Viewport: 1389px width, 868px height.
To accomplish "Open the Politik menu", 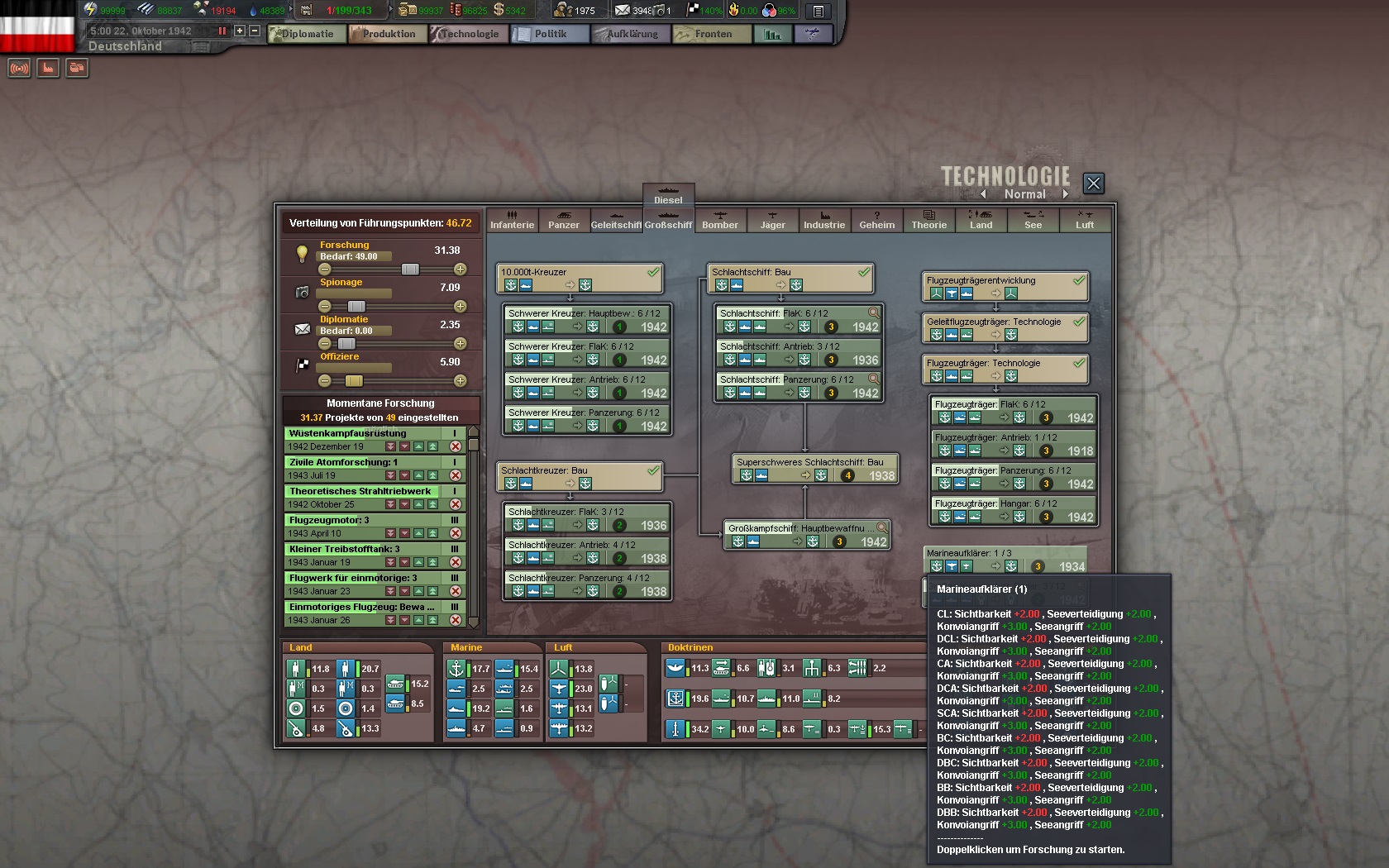I will point(550,34).
